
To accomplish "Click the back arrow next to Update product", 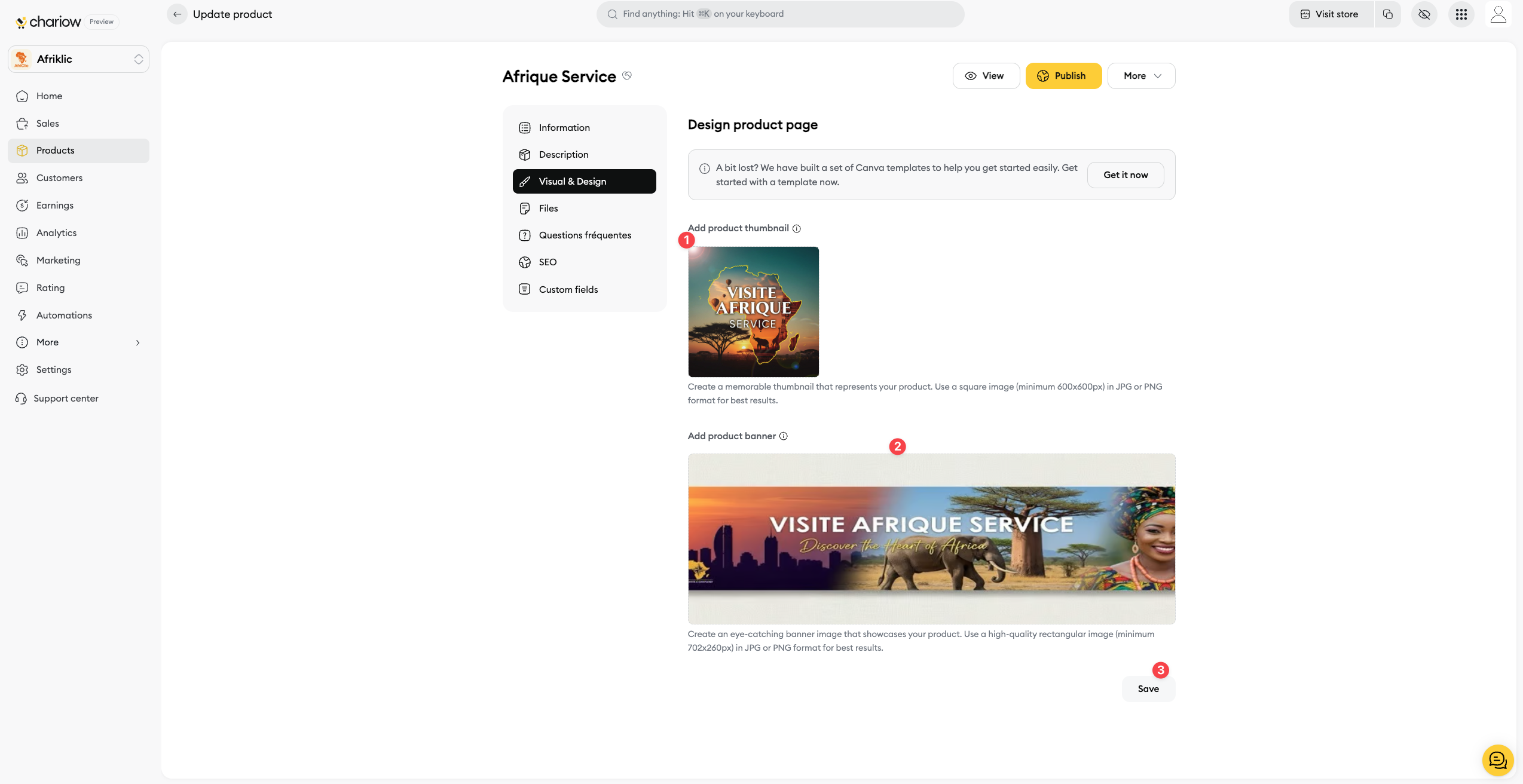I will pos(177,14).
